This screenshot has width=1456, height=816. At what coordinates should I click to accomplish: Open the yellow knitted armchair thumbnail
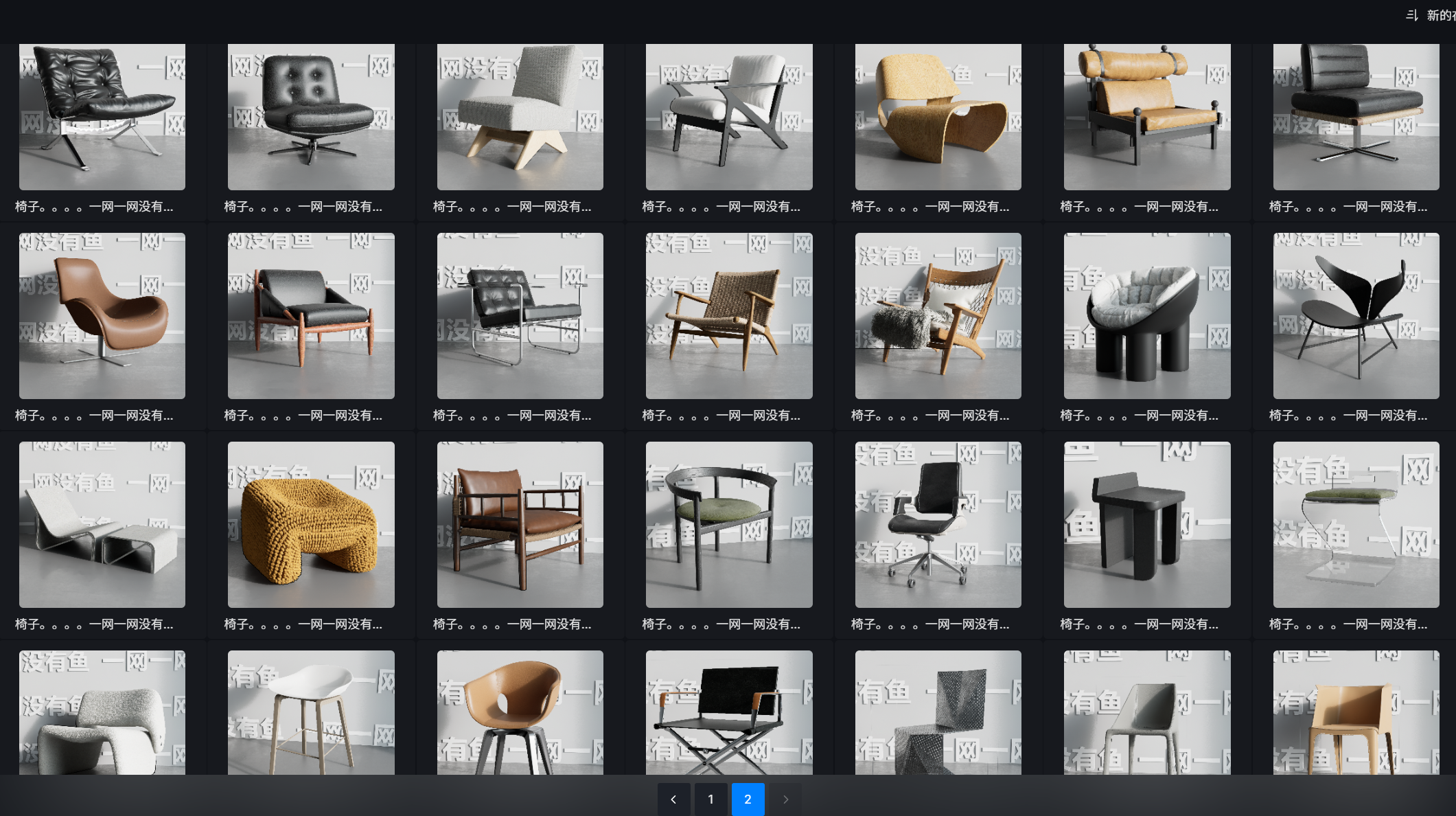(x=311, y=525)
